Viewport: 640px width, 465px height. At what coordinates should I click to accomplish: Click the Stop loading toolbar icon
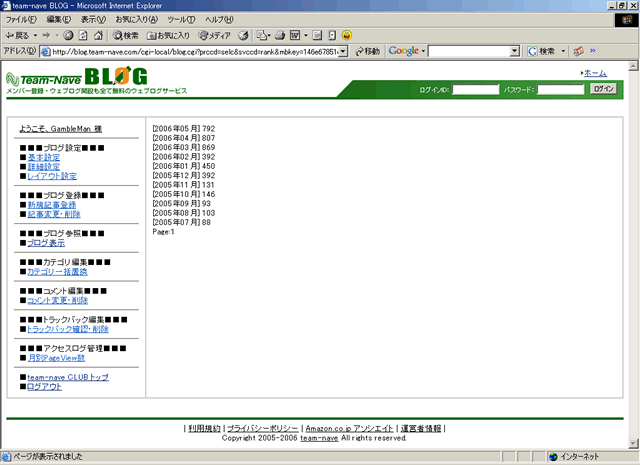point(66,35)
